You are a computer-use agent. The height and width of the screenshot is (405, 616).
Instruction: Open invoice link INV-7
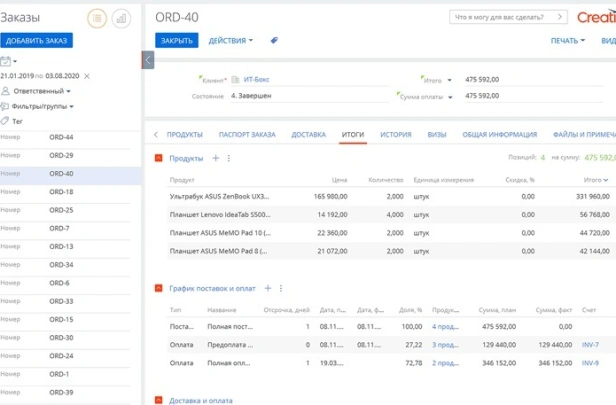coord(590,344)
